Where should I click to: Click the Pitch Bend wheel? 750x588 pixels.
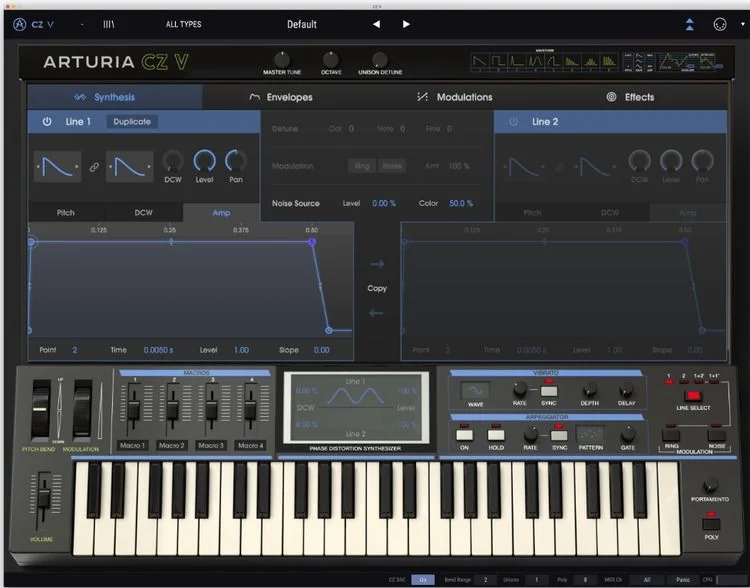click(x=41, y=409)
